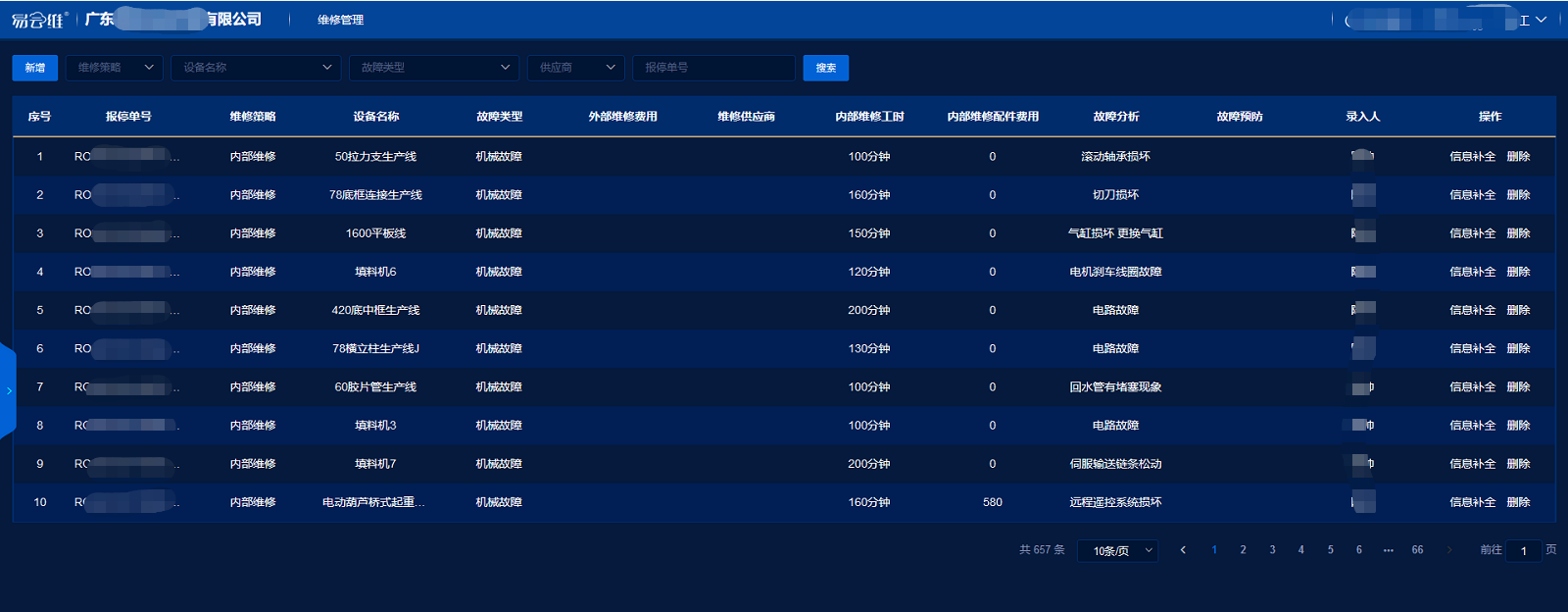Open the 维修管理 menu item
Image resolution: width=1568 pixels, height=612 pixels.
tap(340, 20)
